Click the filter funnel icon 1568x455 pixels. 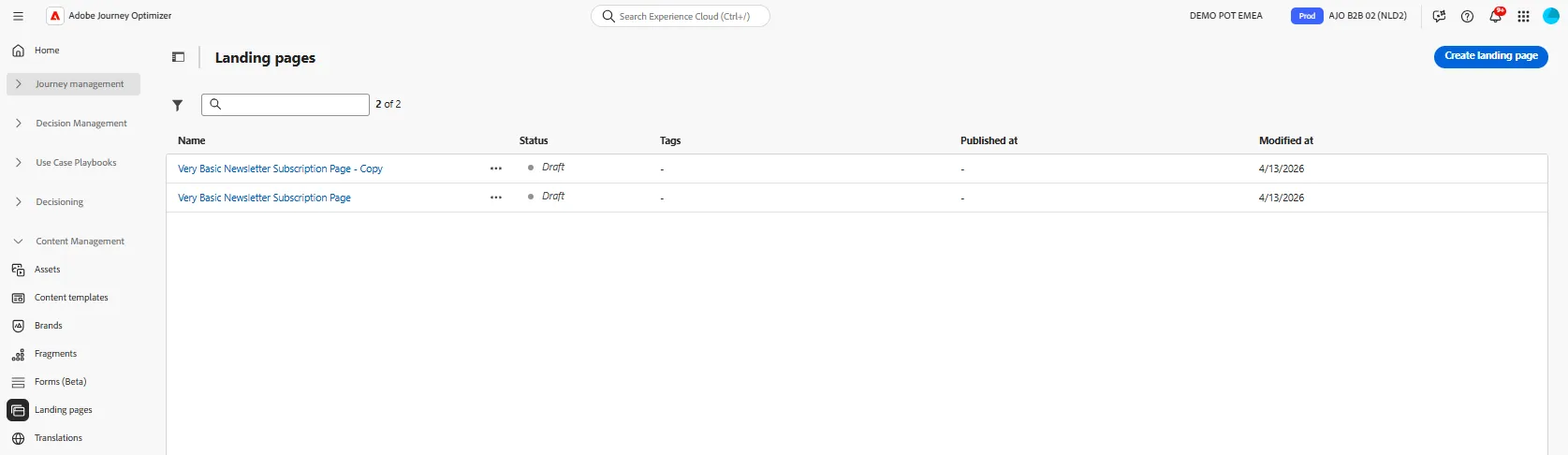click(x=178, y=105)
